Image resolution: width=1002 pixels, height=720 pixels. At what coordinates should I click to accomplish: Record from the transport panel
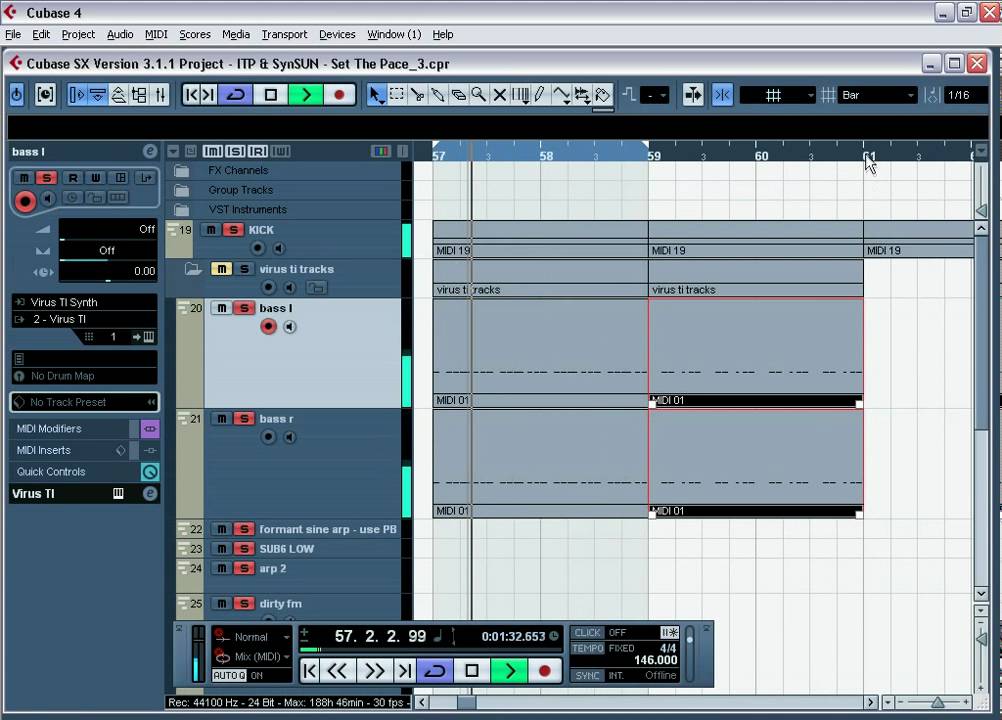tap(544, 671)
